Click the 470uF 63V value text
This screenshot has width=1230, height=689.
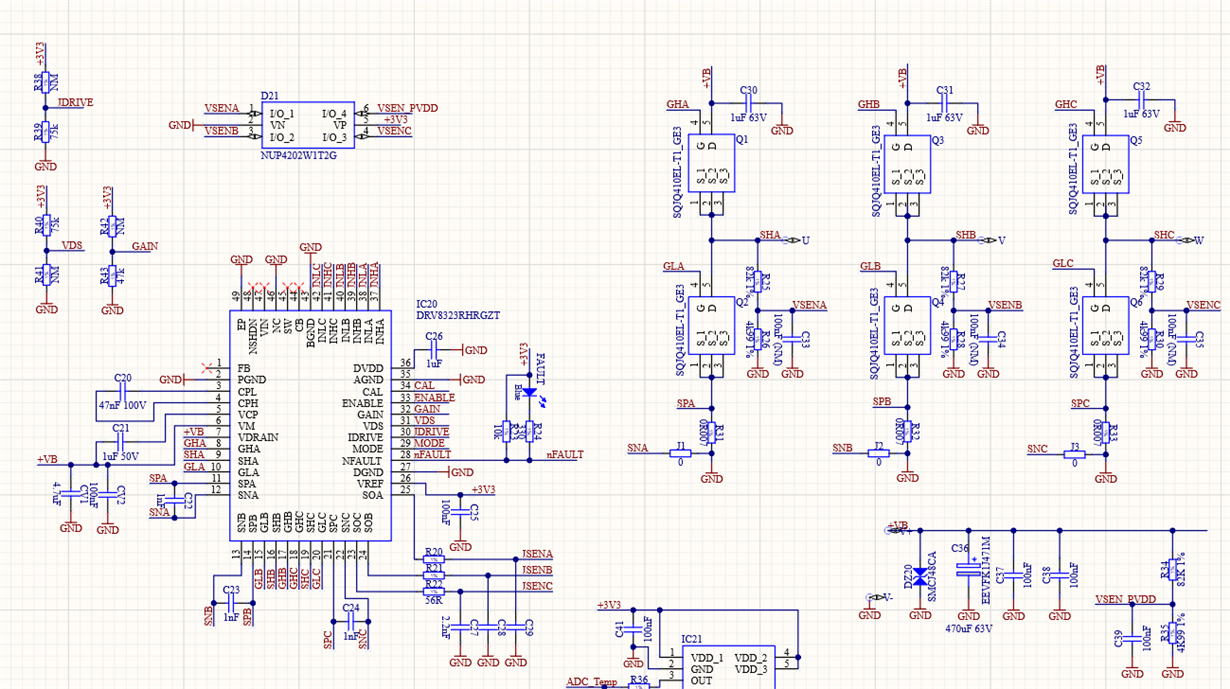click(x=970, y=630)
